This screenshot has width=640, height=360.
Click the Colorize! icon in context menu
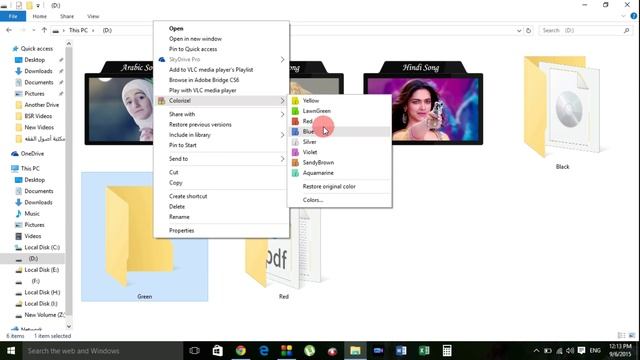[x=162, y=101]
